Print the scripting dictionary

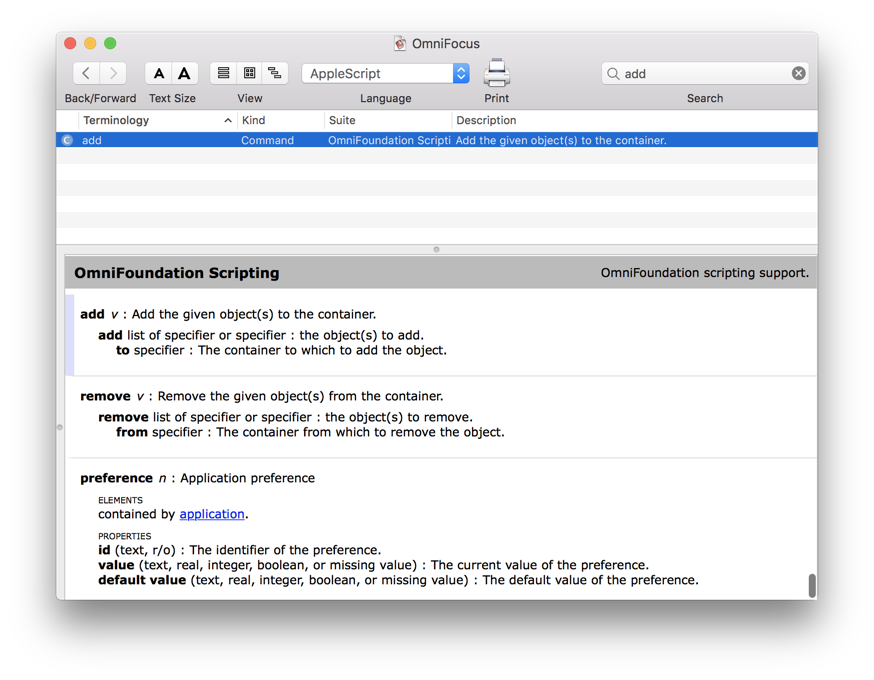(x=497, y=73)
